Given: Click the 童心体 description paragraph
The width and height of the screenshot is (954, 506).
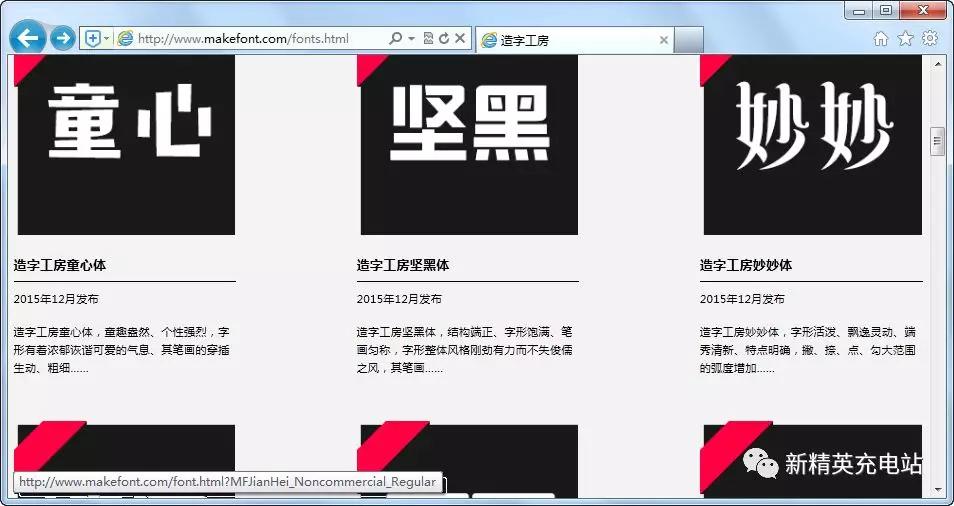Looking at the screenshot, I should pos(122,350).
